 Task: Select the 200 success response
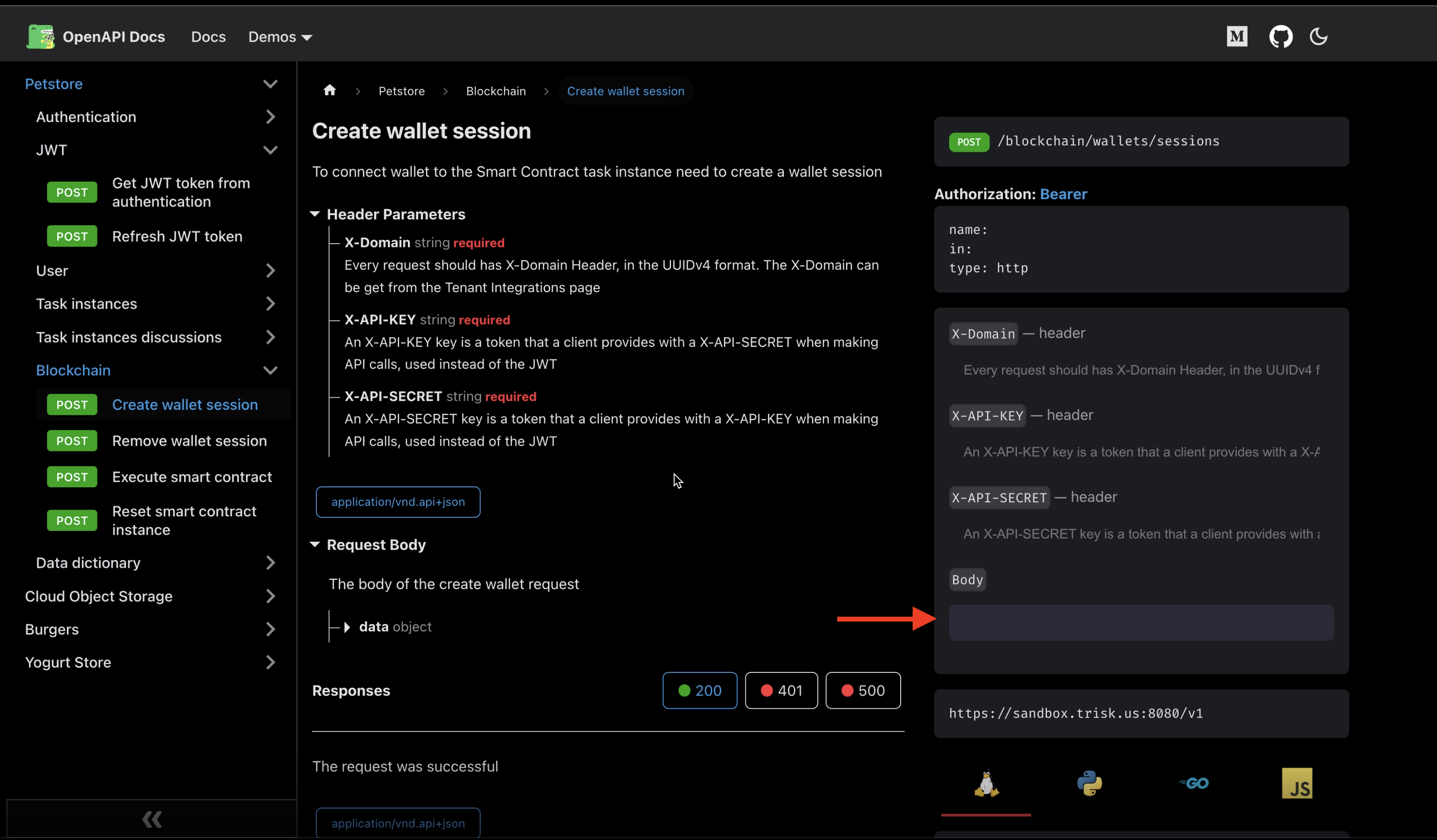coord(700,690)
